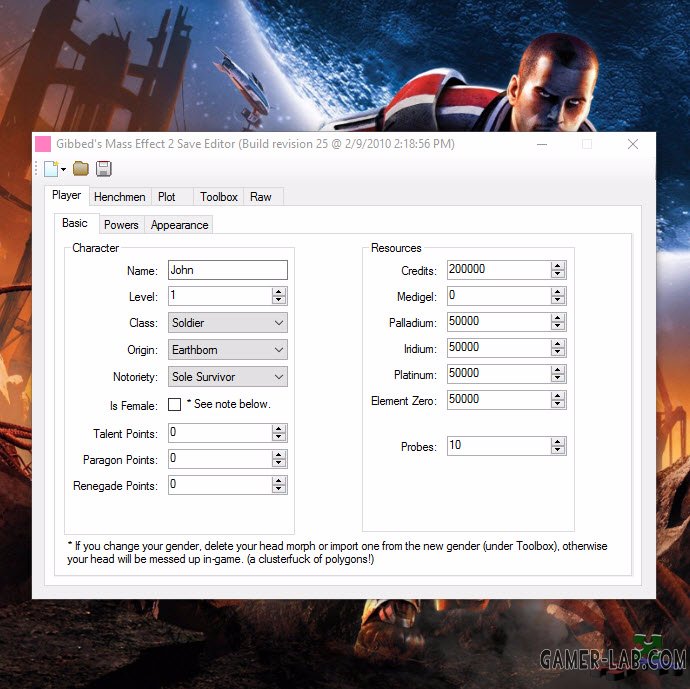Decrease Platinum with the down arrow

pyautogui.click(x=558, y=378)
